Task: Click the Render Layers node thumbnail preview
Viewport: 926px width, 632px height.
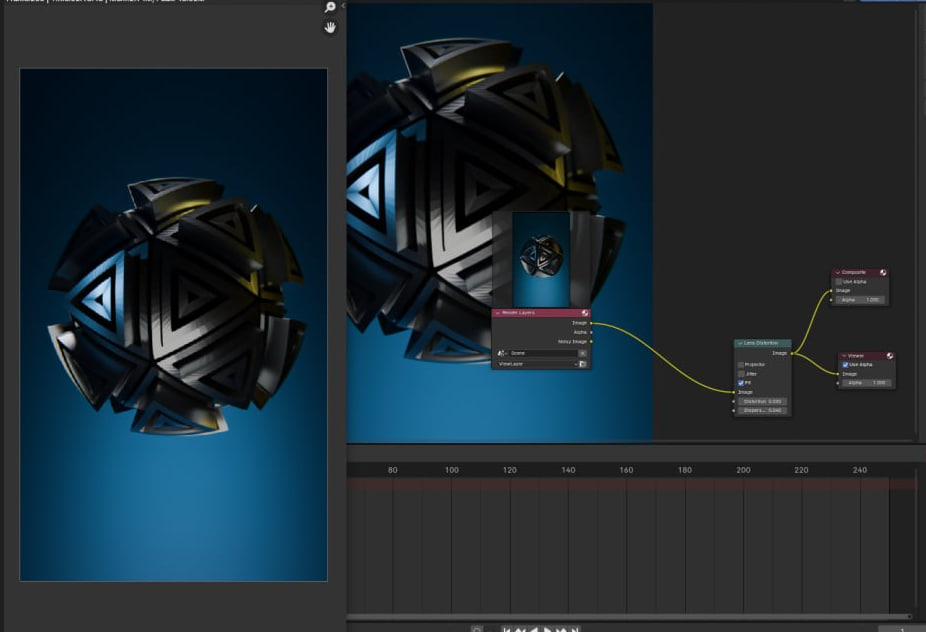Action: click(x=541, y=258)
